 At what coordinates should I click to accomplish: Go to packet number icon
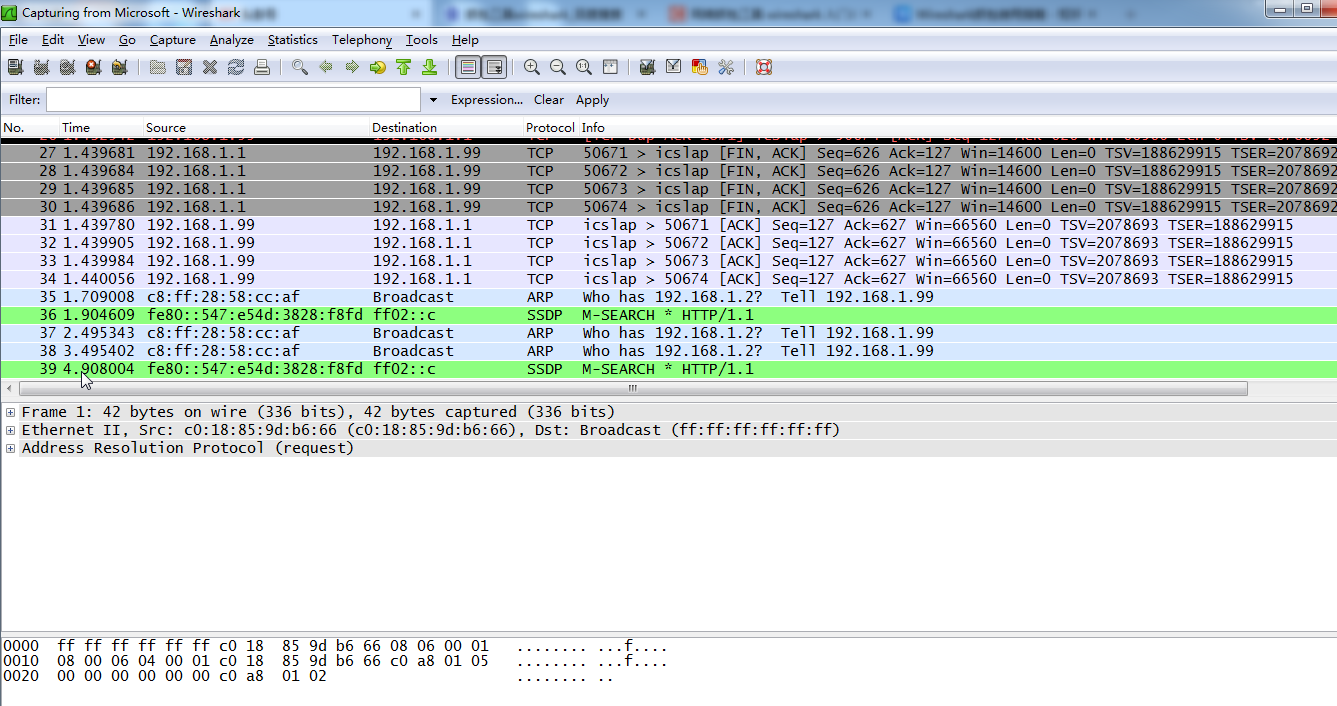378,67
